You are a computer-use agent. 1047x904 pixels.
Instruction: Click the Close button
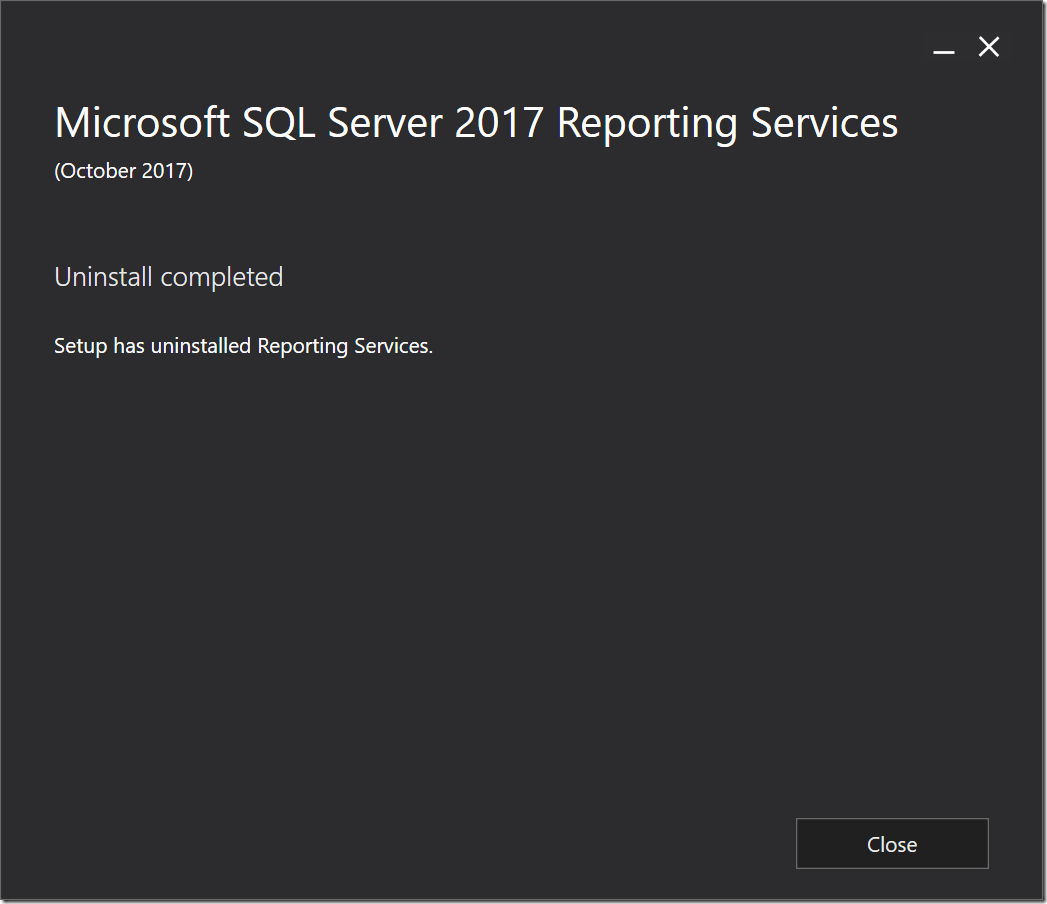[x=891, y=843]
